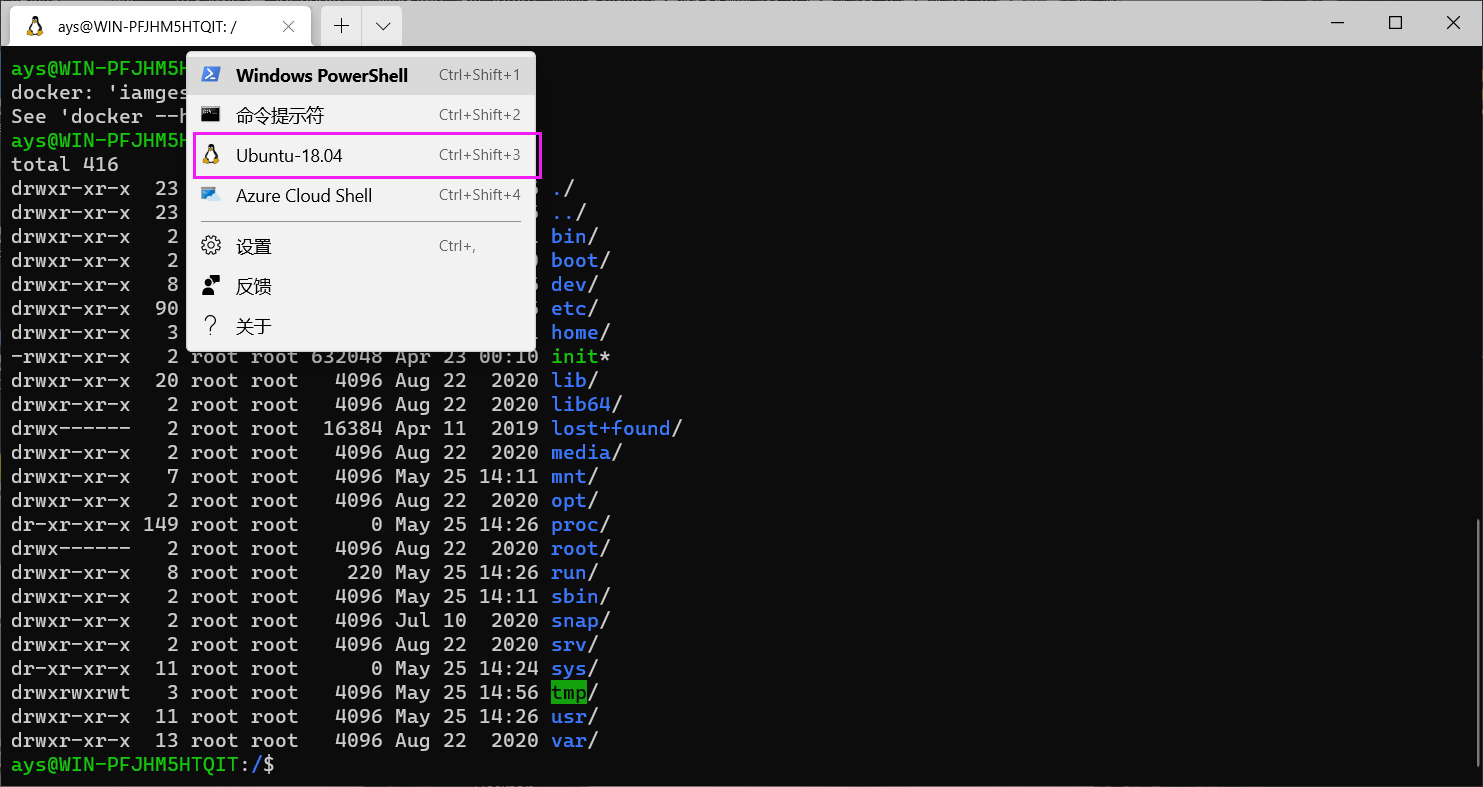Click the Azure Cloud Shell icon

tap(211, 195)
